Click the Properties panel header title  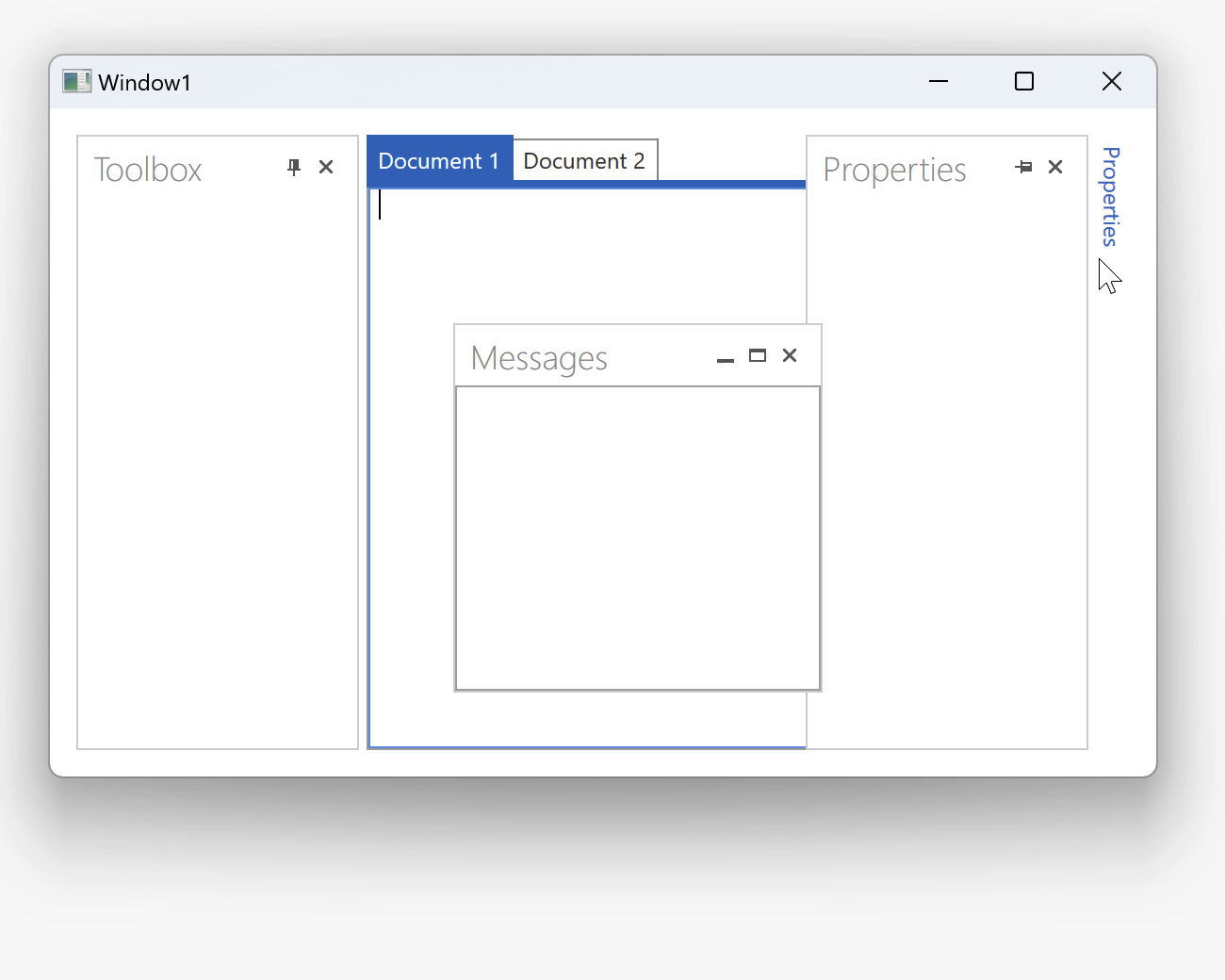point(894,170)
